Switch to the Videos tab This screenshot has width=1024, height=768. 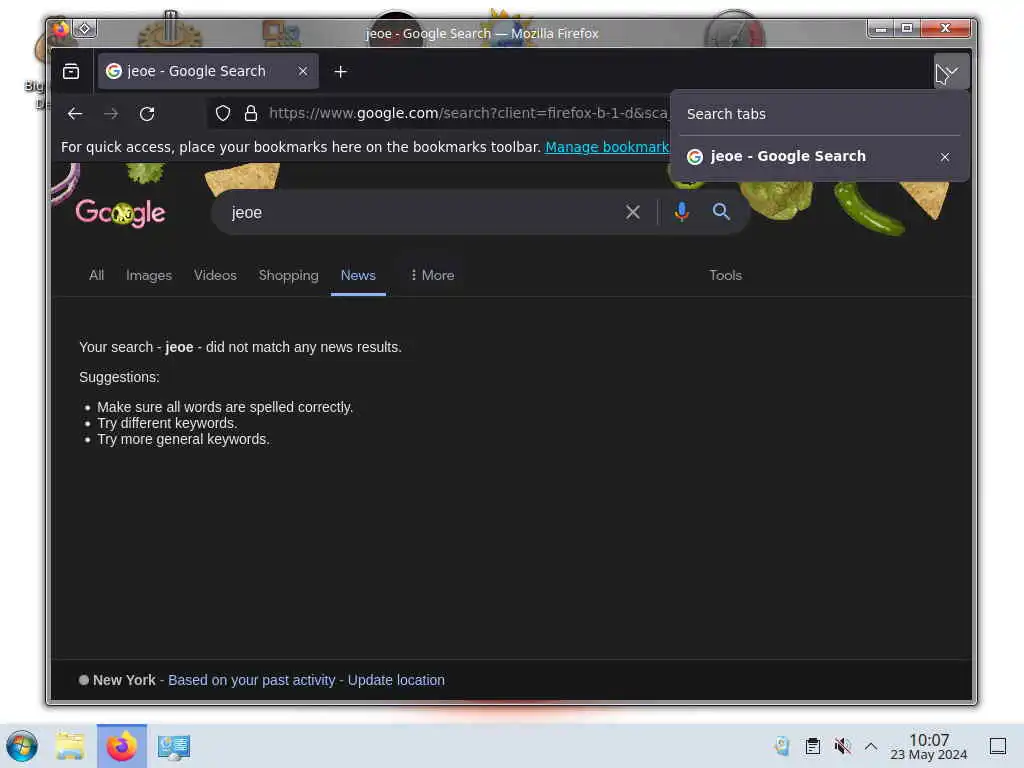point(215,275)
